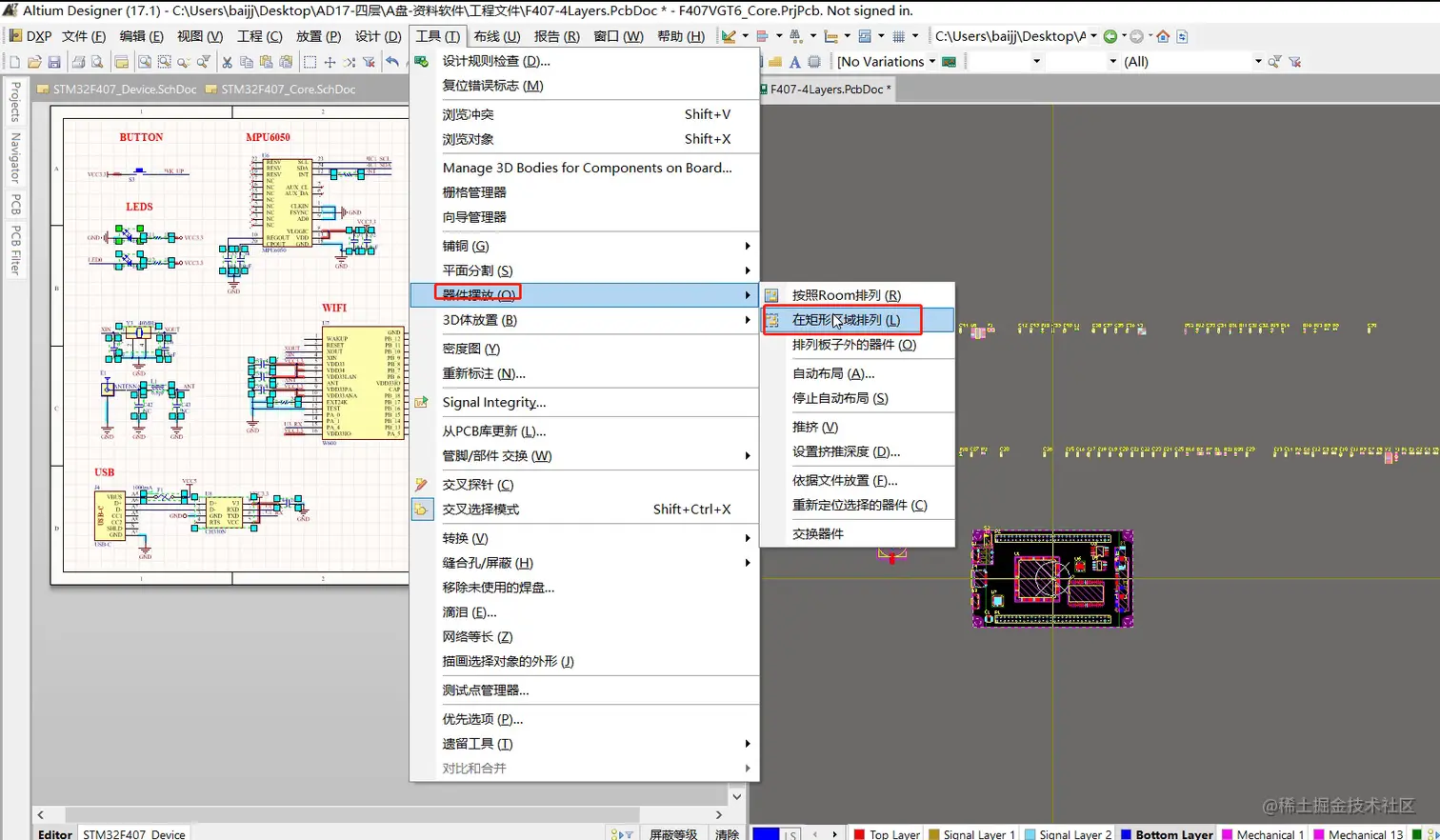Viewport: 1440px width, 840px height.
Task: Click the Signal Layer 1 color swatch
Action: [x=934, y=834]
